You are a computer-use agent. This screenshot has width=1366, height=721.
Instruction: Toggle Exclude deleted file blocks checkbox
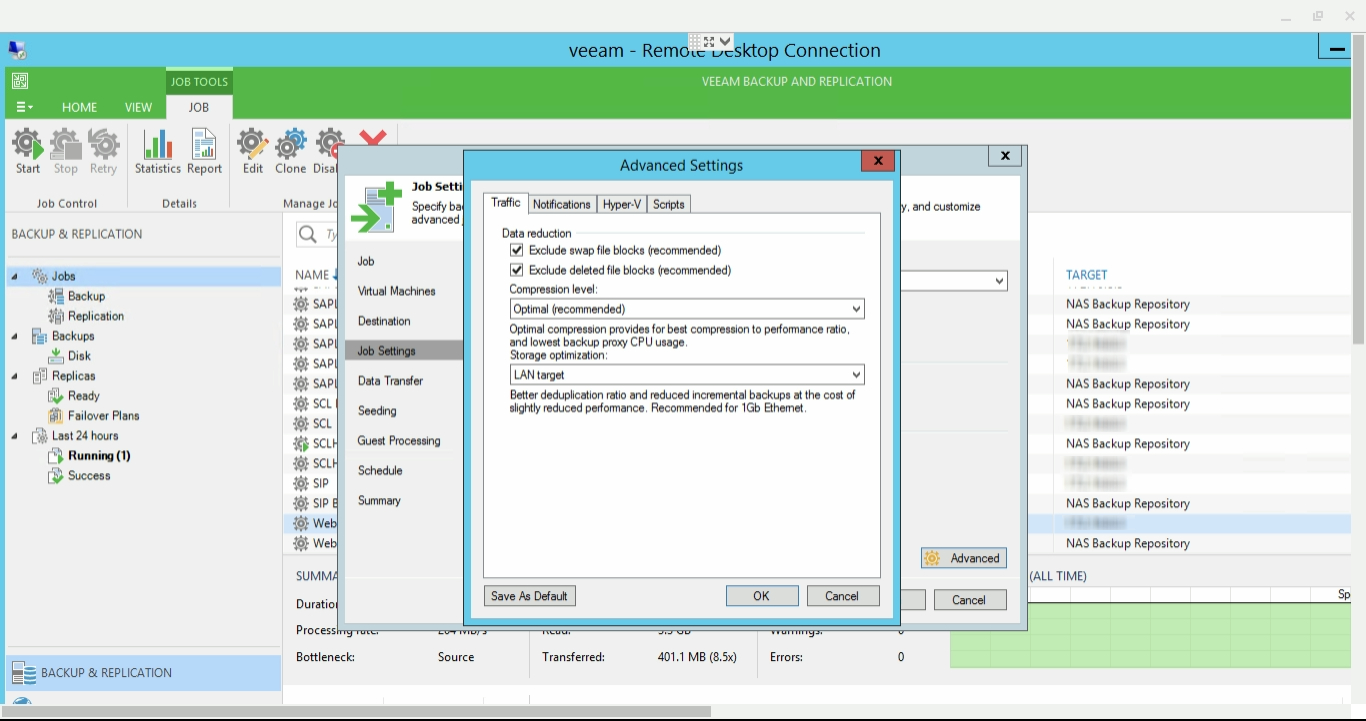pos(517,270)
